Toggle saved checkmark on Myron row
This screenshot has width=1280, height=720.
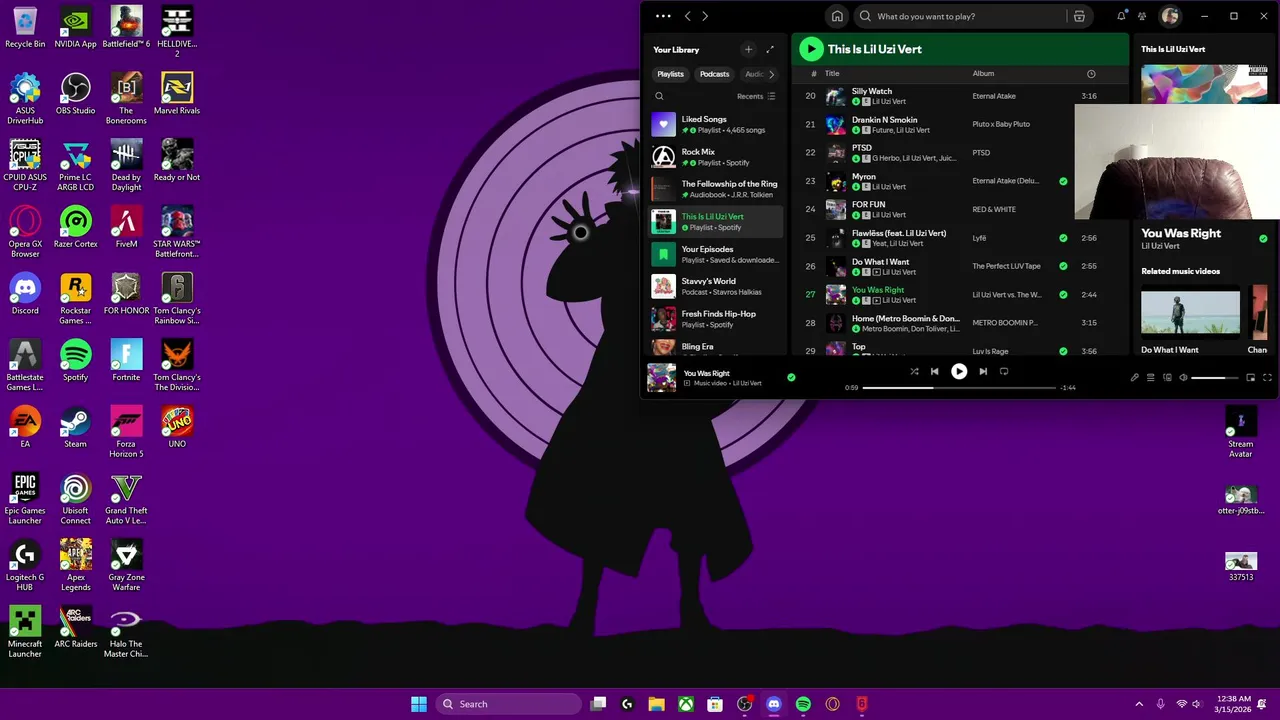point(1063,181)
